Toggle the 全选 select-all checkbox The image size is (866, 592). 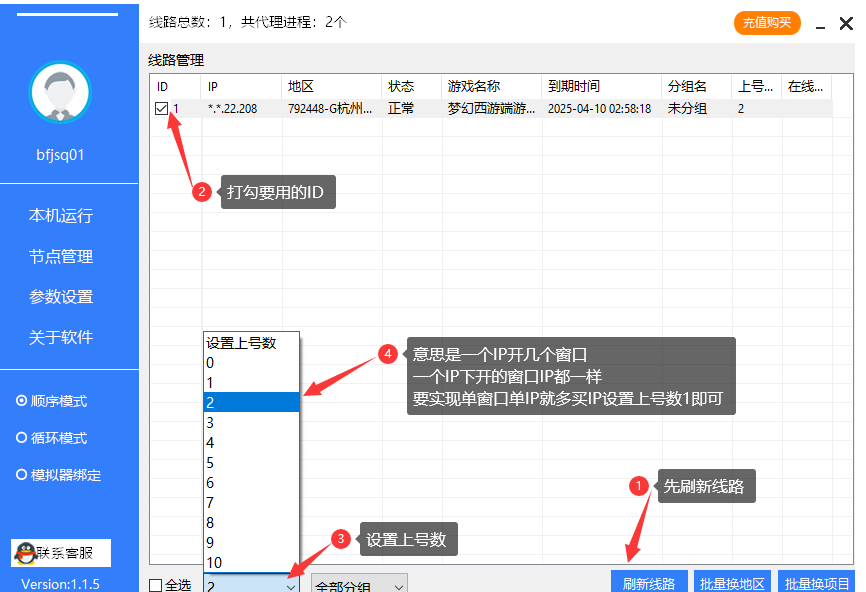(155, 585)
